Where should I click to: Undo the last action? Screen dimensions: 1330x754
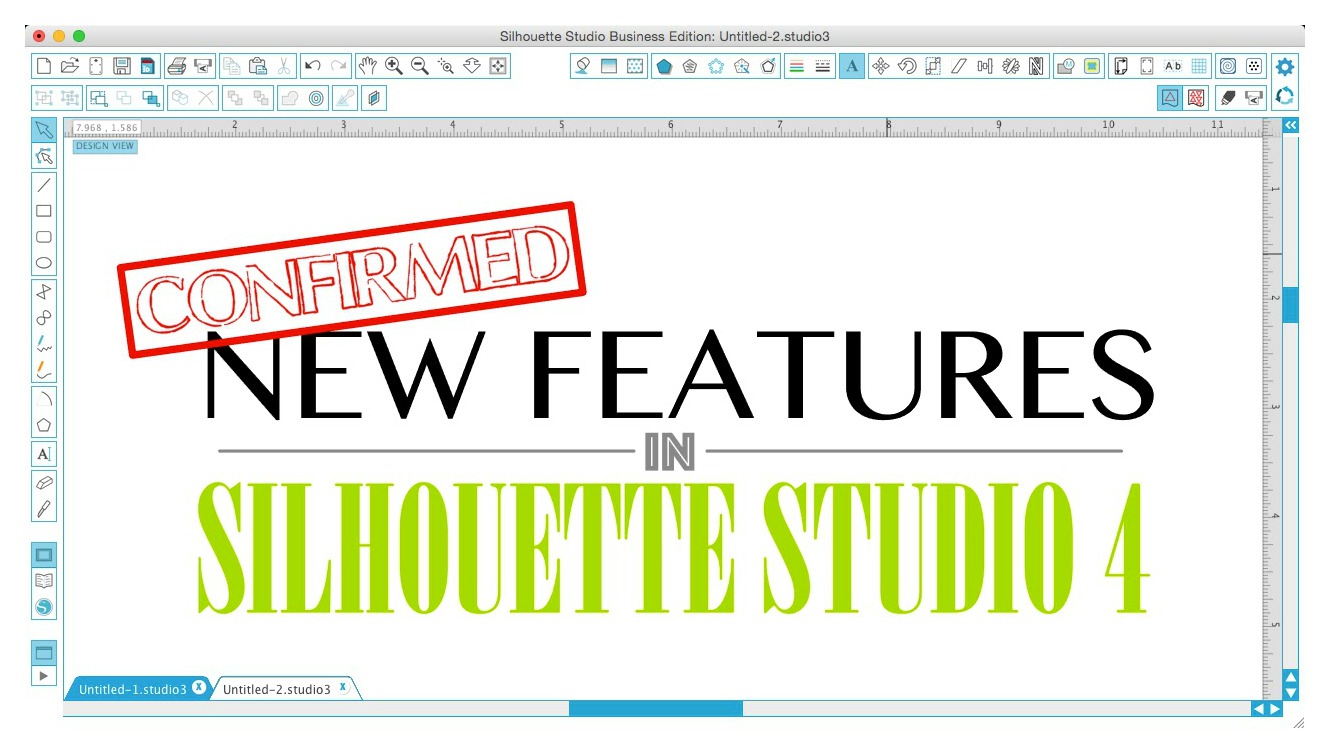click(x=313, y=66)
